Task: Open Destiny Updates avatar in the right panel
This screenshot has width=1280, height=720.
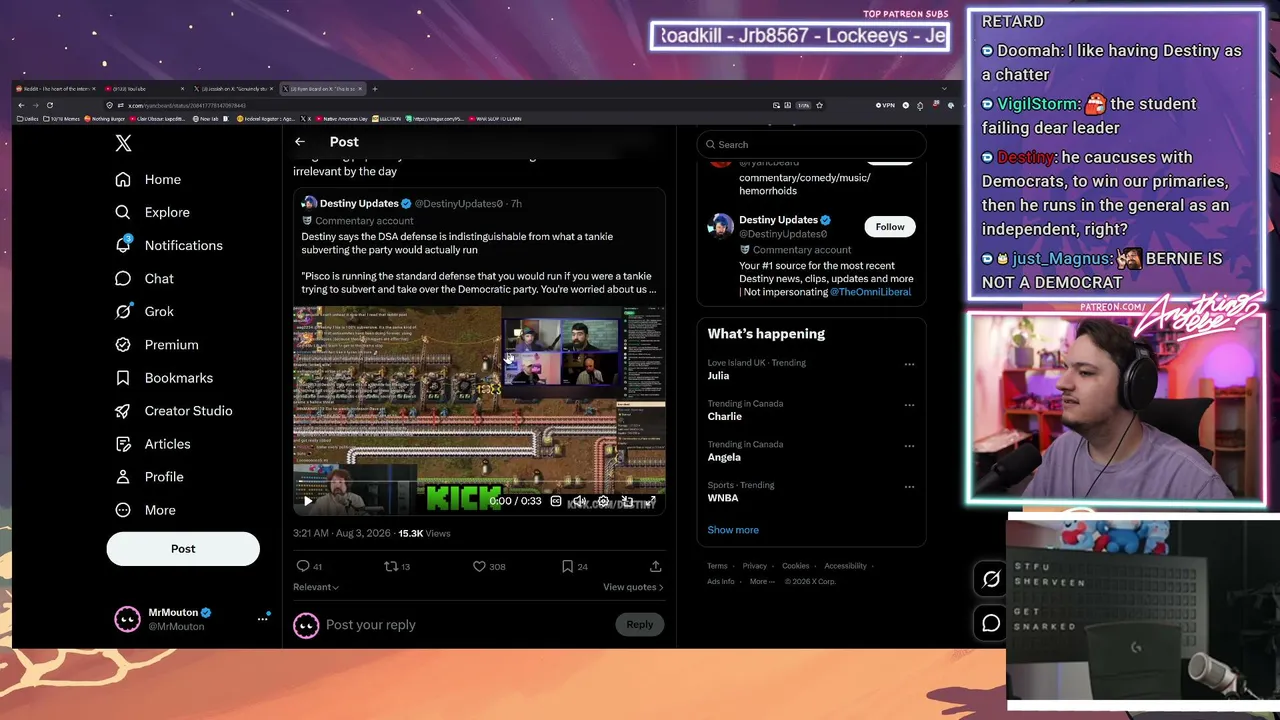Action: 720,226
